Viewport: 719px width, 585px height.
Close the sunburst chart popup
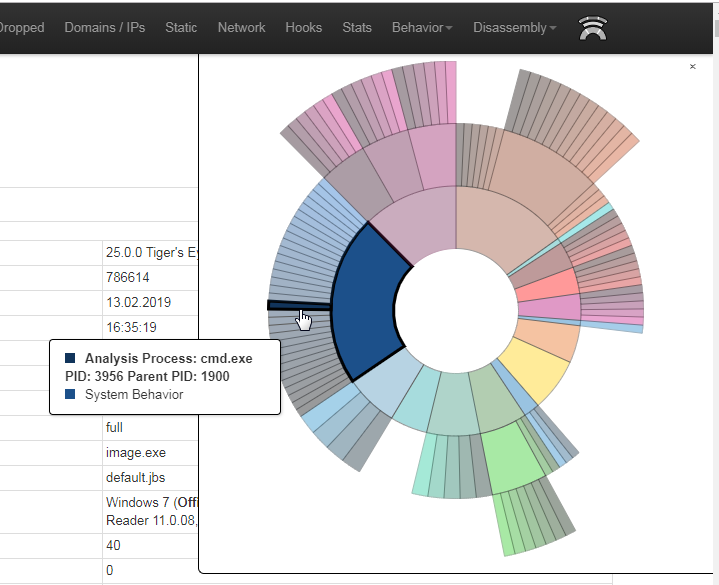pyautogui.click(x=692, y=66)
